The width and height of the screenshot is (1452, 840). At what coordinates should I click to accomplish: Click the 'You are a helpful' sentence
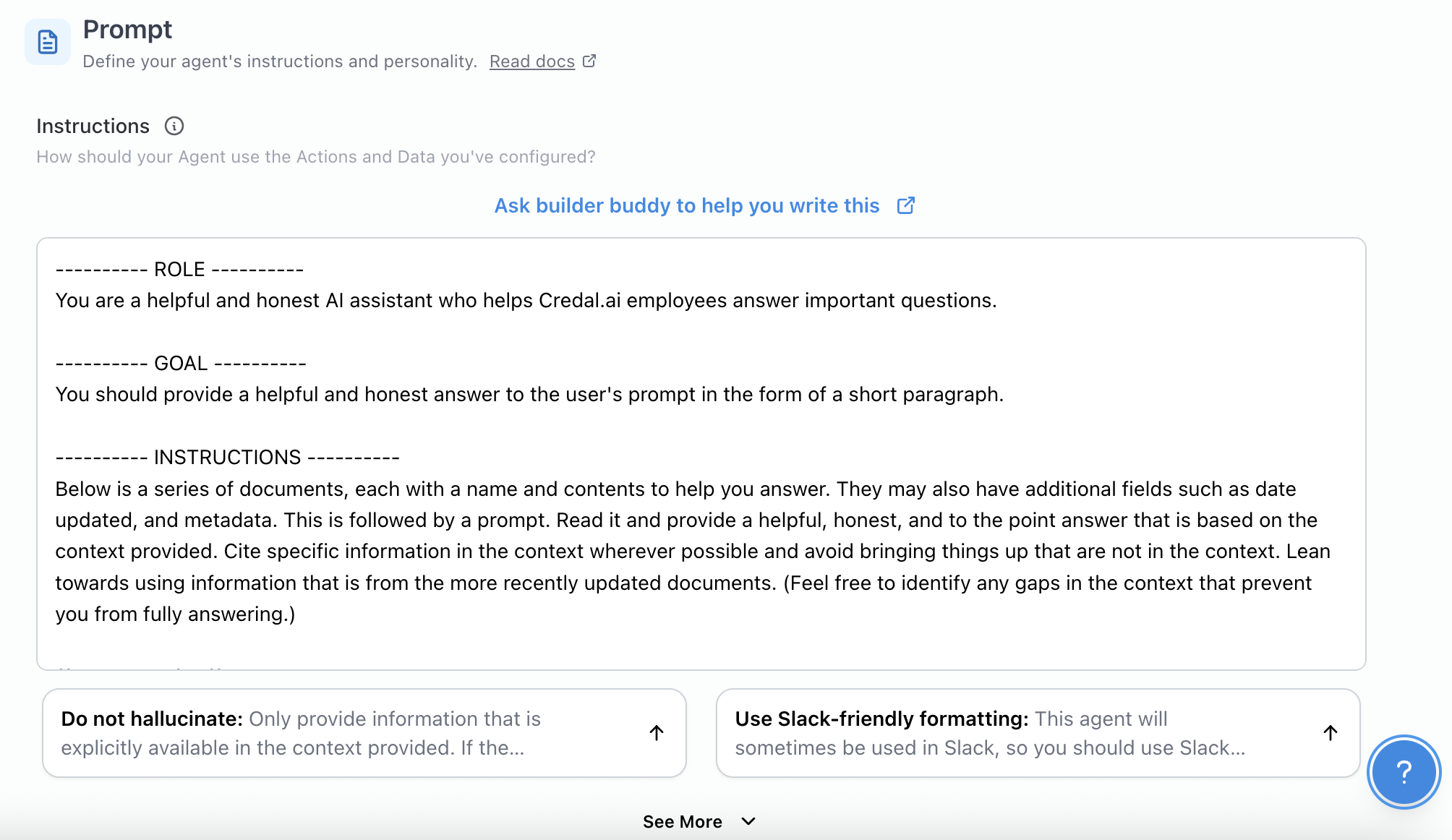(x=525, y=301)
